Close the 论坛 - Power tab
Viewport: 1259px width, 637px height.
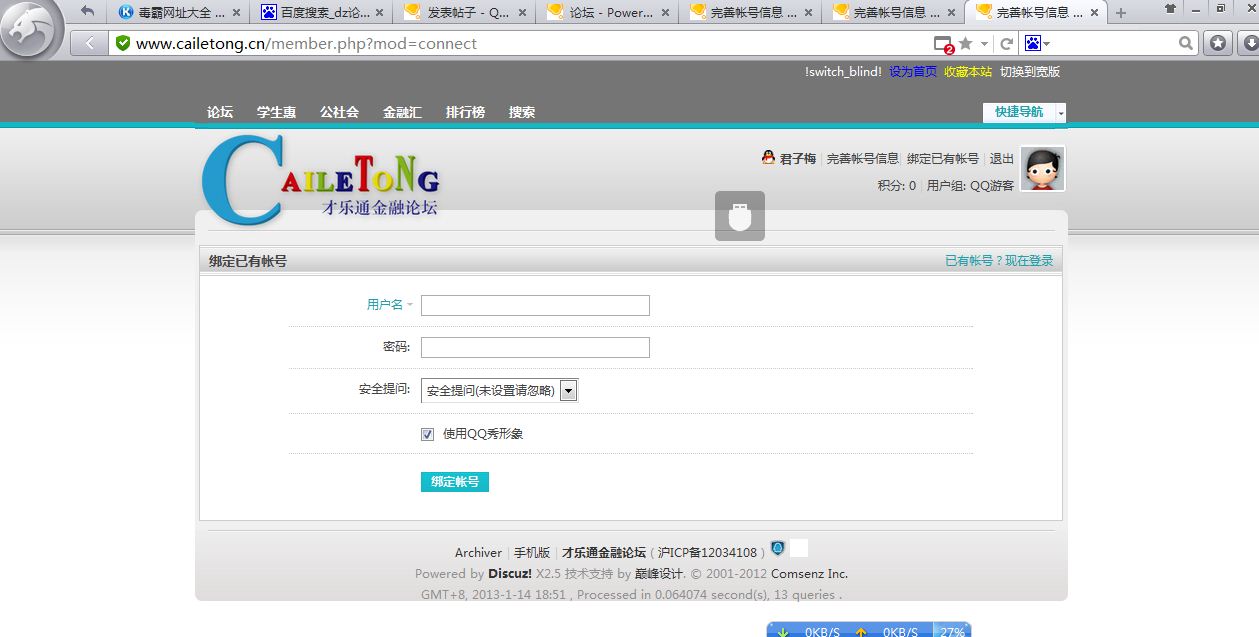(x=665, y=13)
